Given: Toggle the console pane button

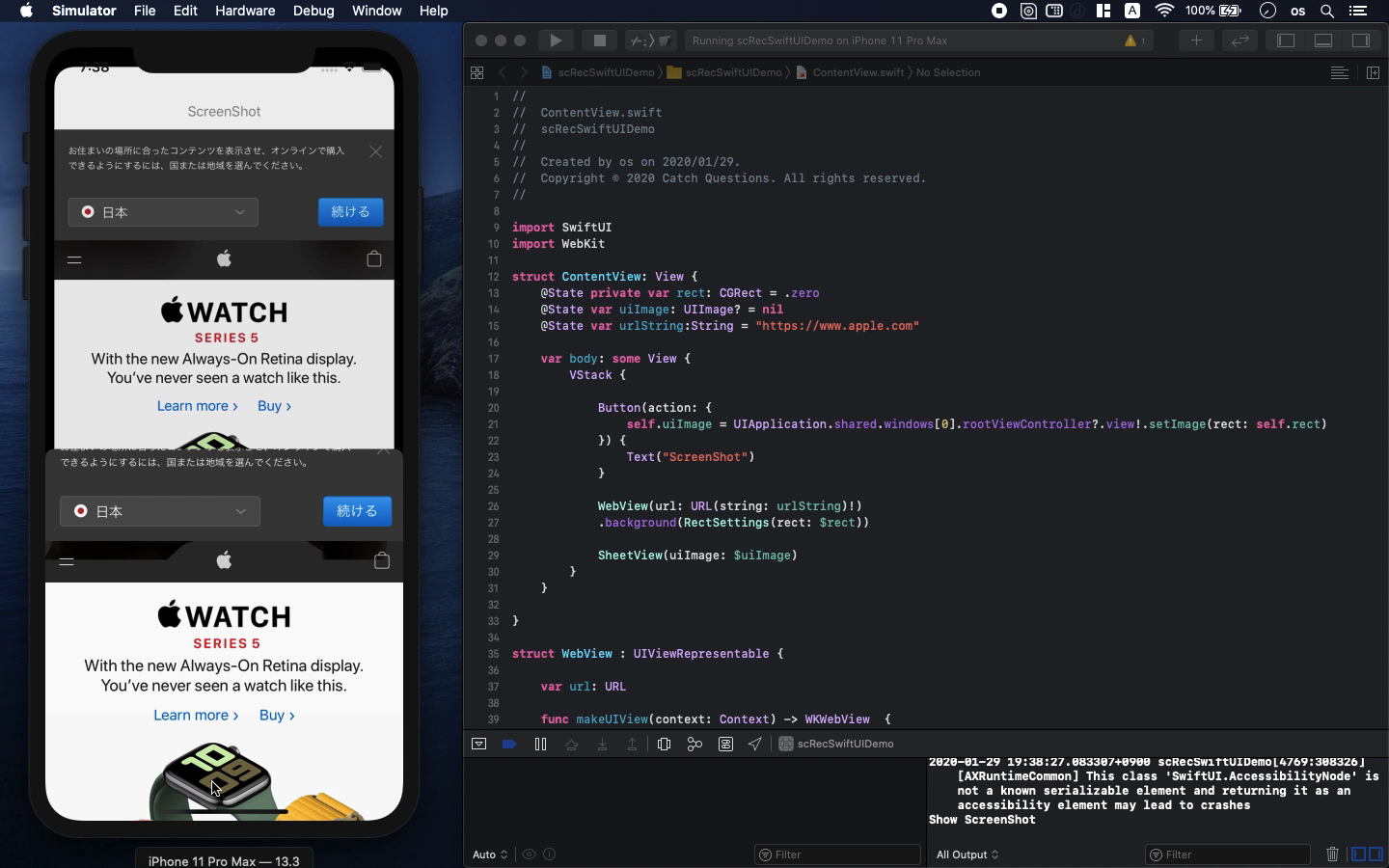Looking at the screenshot, I should pos(1375,854).
